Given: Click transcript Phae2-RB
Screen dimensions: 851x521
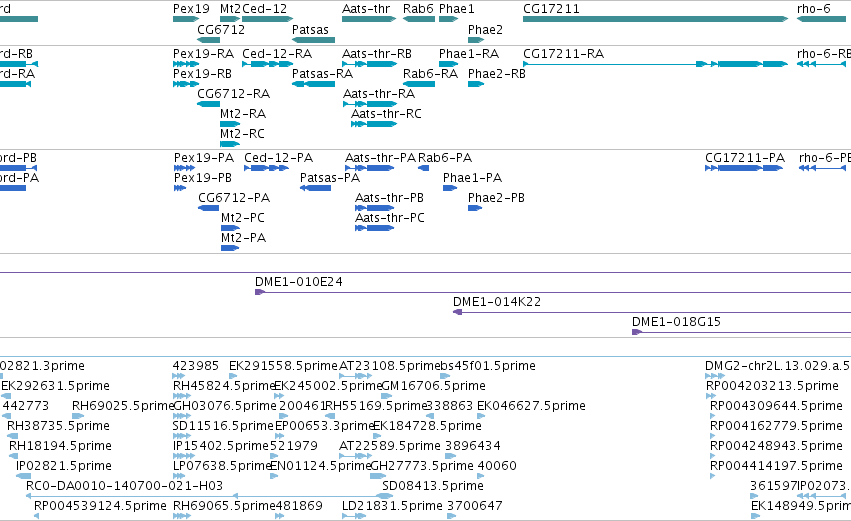Looking at the screenshot, I should point(476,84).
